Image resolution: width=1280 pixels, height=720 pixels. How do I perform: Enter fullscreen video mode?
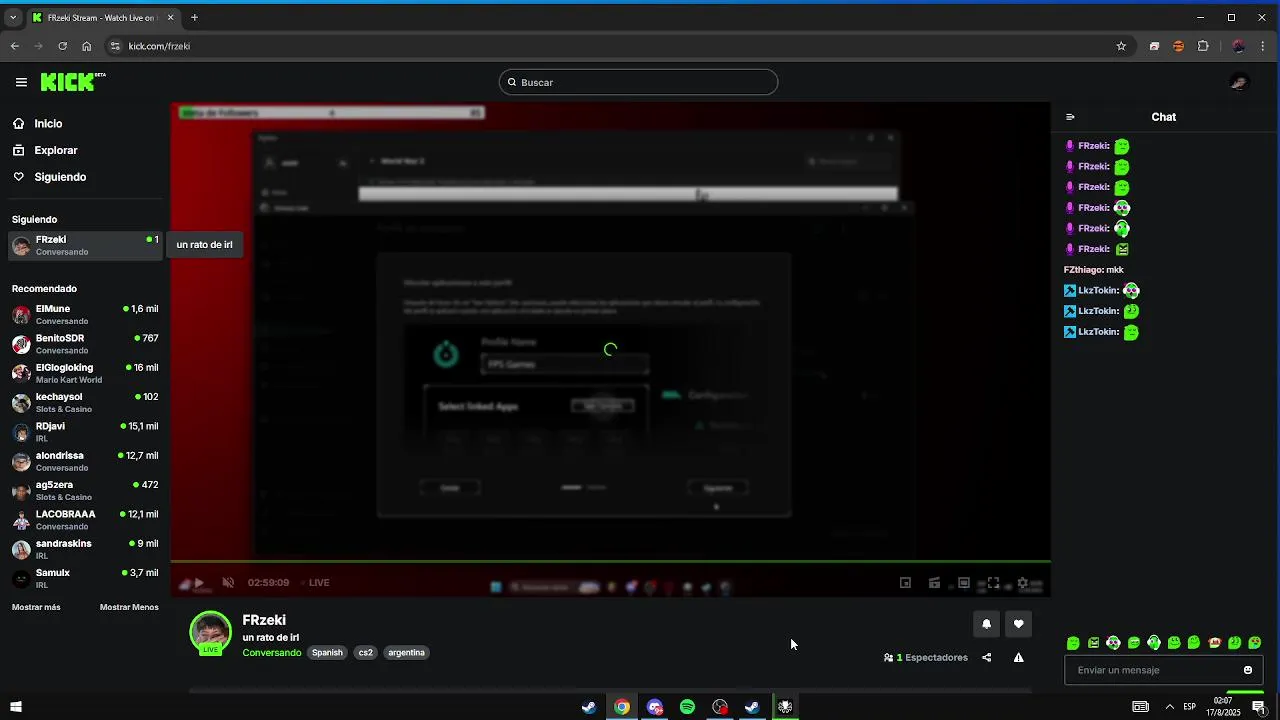pyautogui.click(x=993, y=583)
